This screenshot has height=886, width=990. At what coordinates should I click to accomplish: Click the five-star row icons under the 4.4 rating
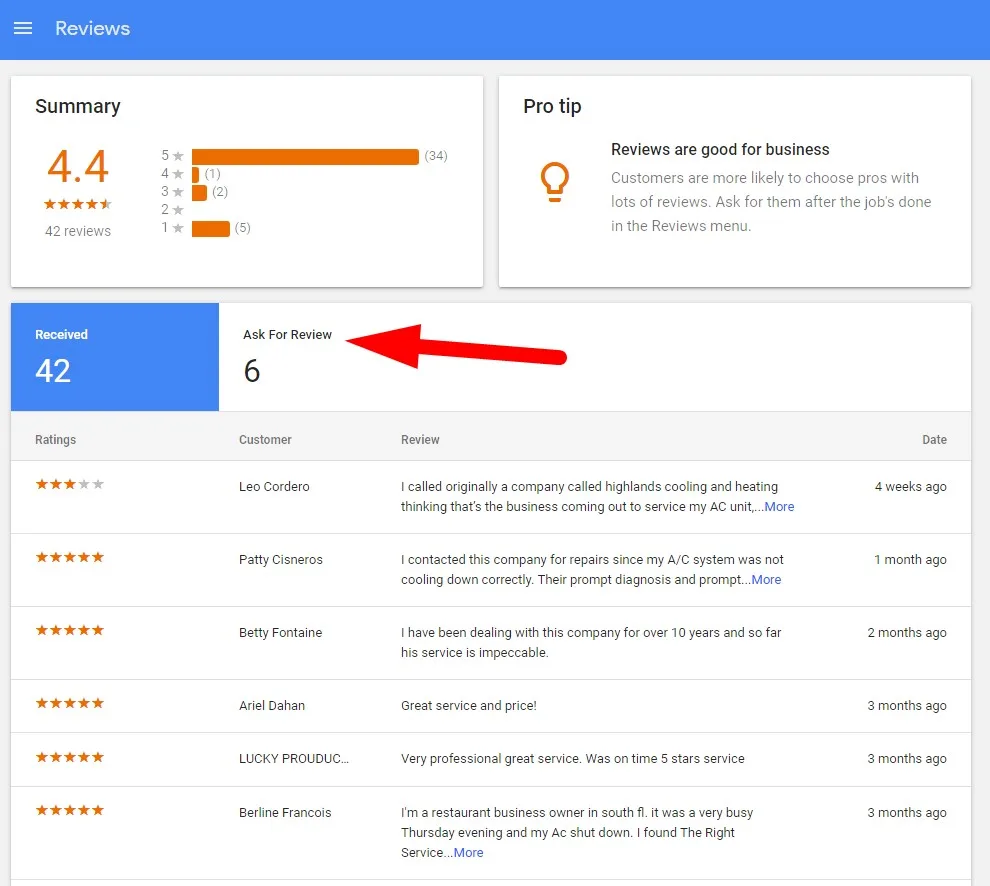tap(77, 204)
